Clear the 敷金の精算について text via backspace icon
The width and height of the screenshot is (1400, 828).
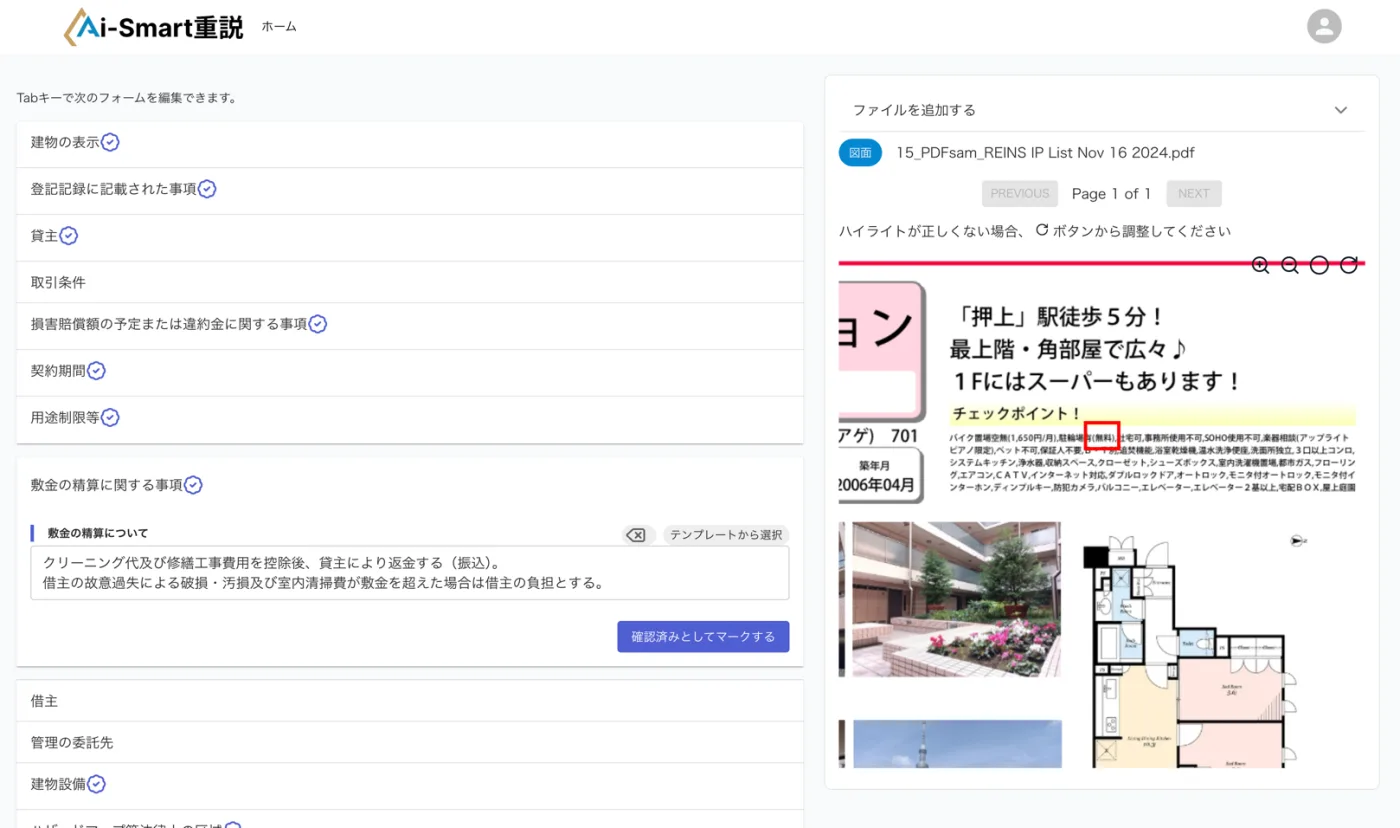(636, 534)
